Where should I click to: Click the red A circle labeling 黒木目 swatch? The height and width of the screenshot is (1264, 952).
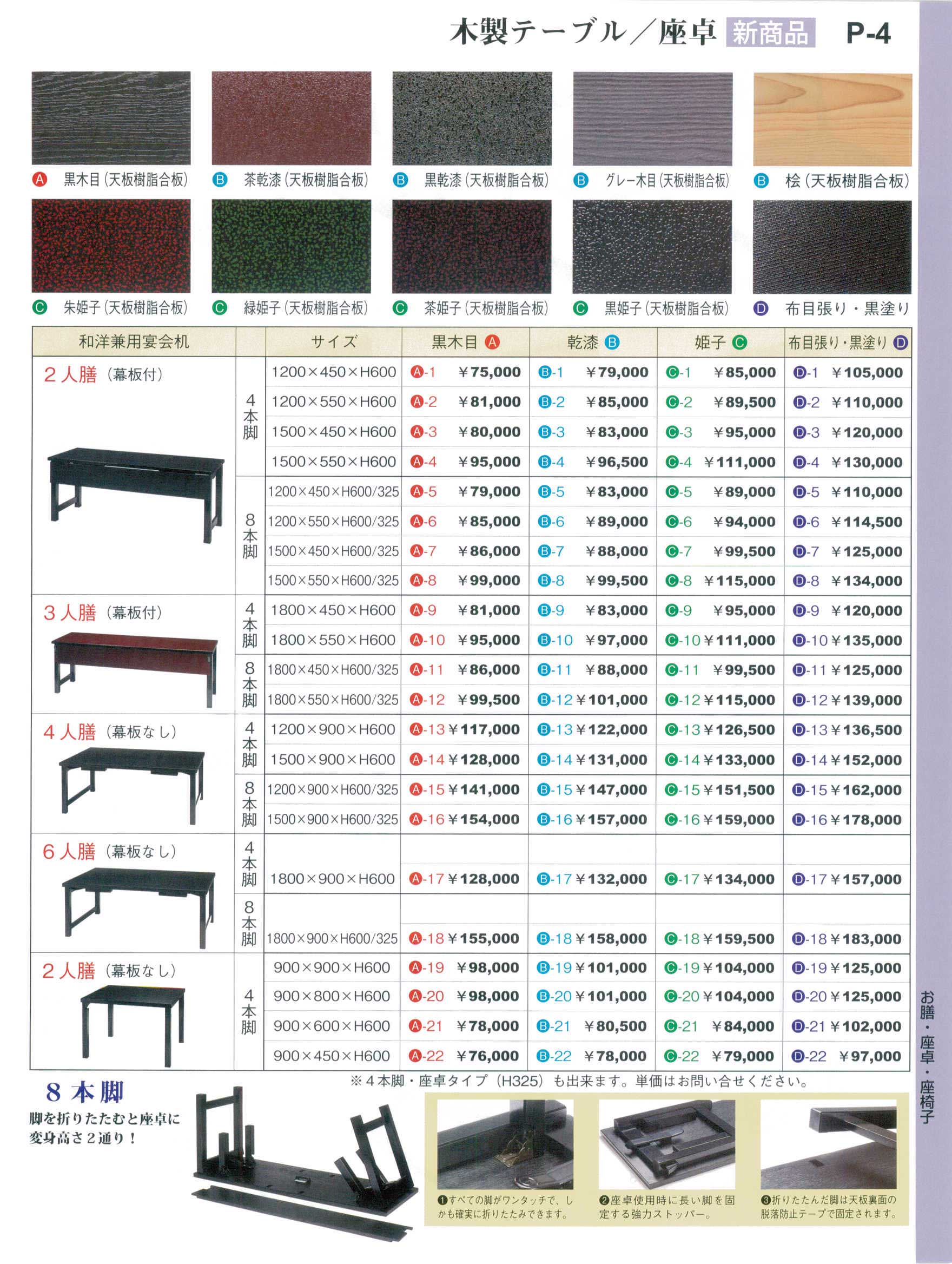tap(39, 180)
